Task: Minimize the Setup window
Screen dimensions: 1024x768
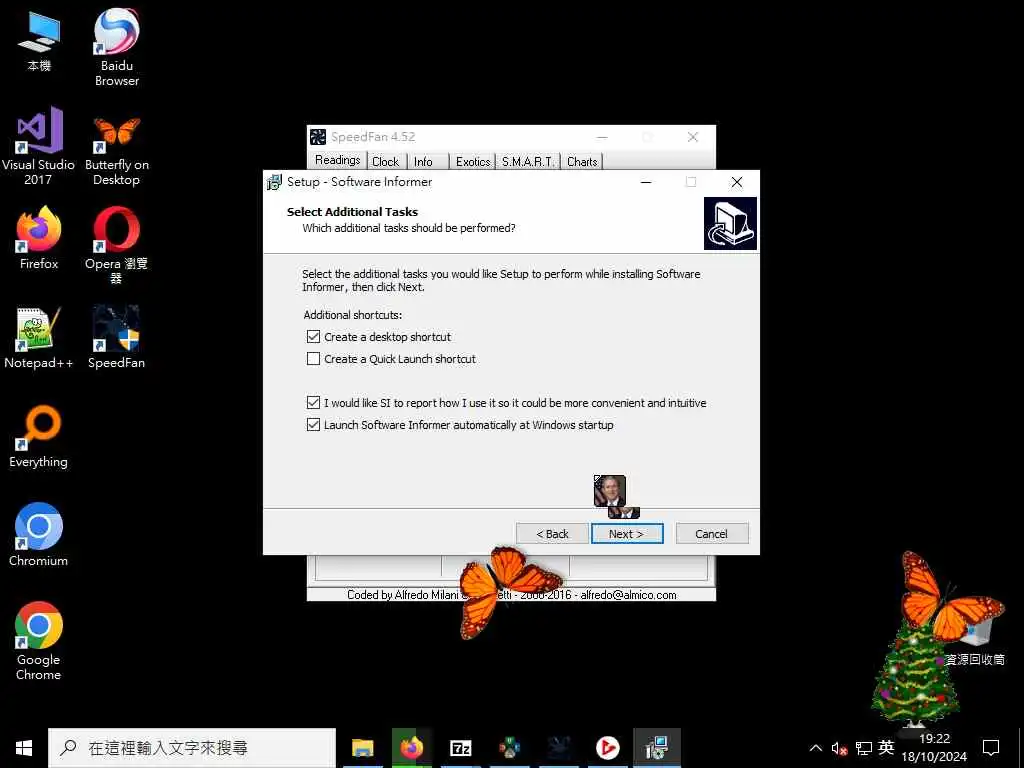Action: pos(646,182)
